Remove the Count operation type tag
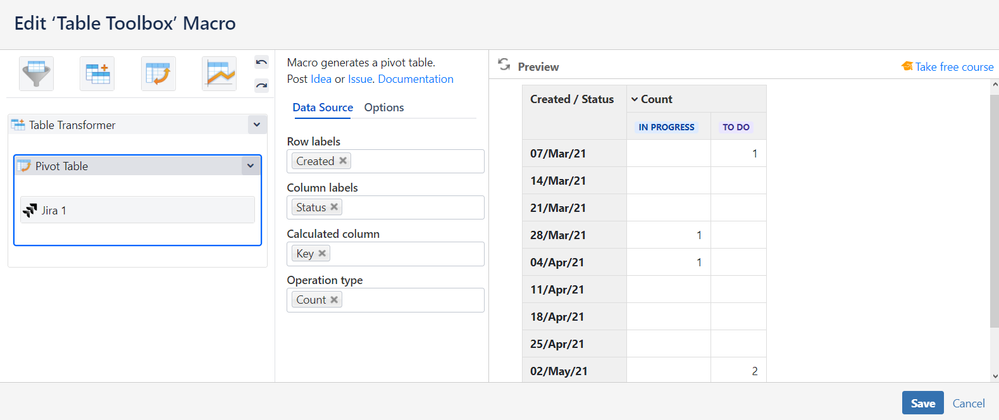 point(334,300)
